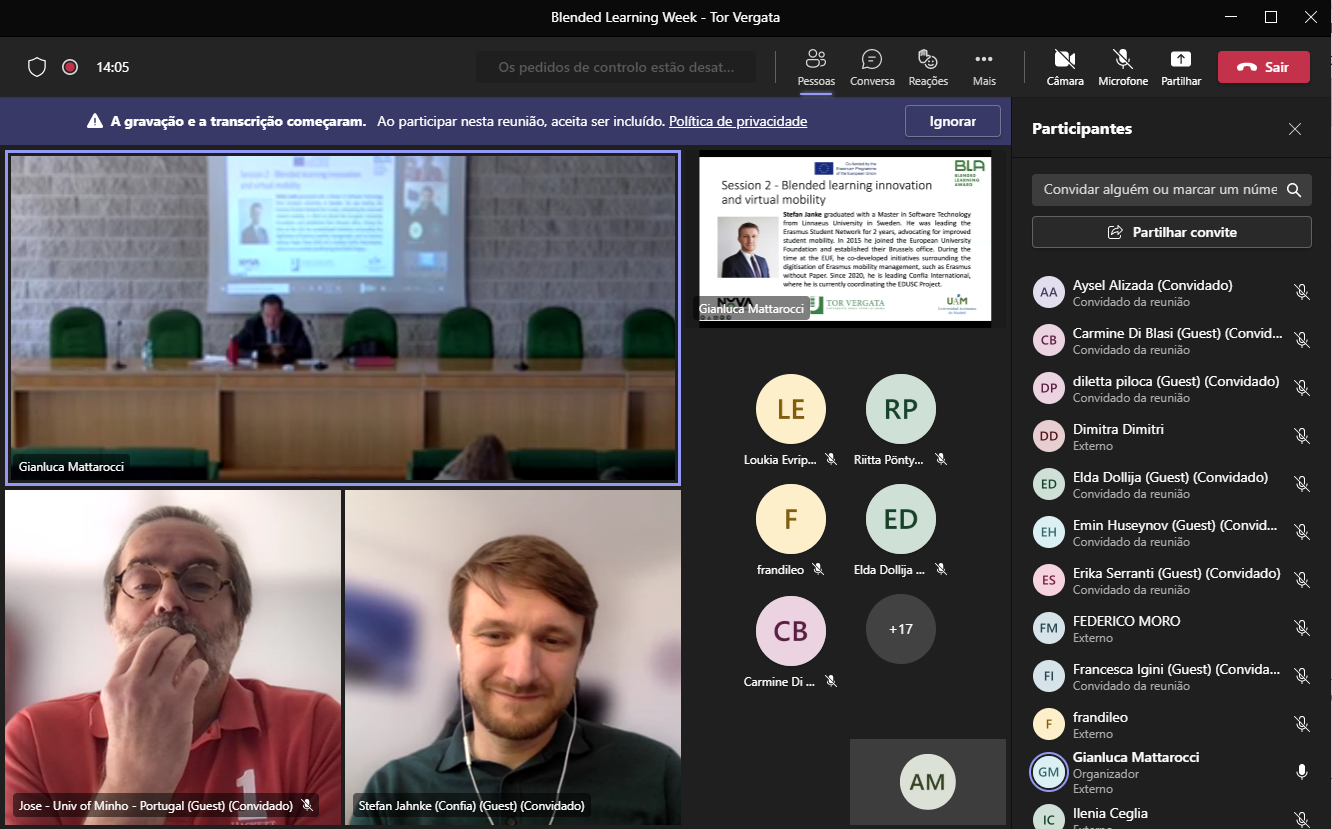
Task: Click the ES avatar of Erika Serranti
Action: tap(1048, 580)
